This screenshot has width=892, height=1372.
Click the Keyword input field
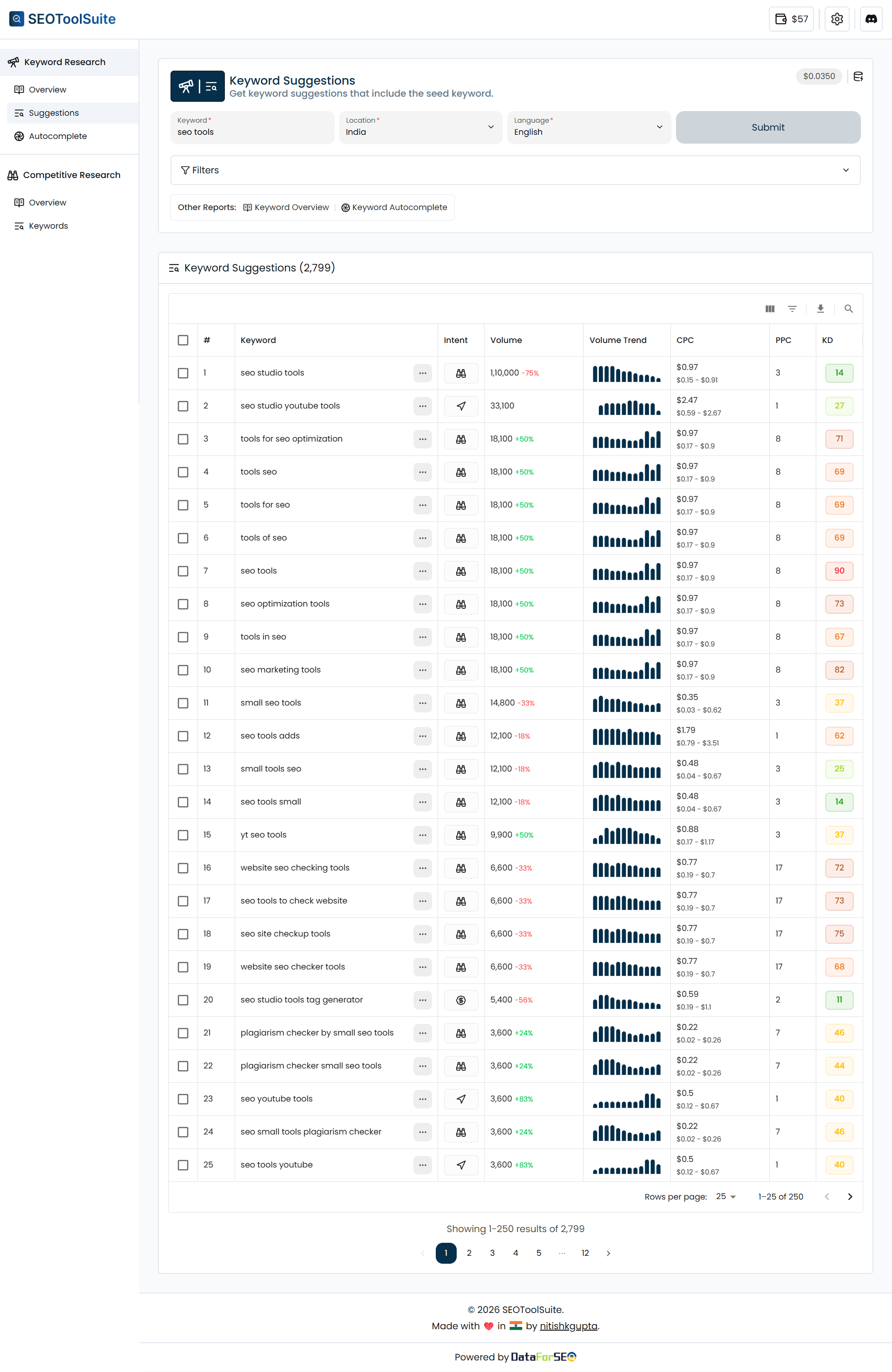click(252, 127)
